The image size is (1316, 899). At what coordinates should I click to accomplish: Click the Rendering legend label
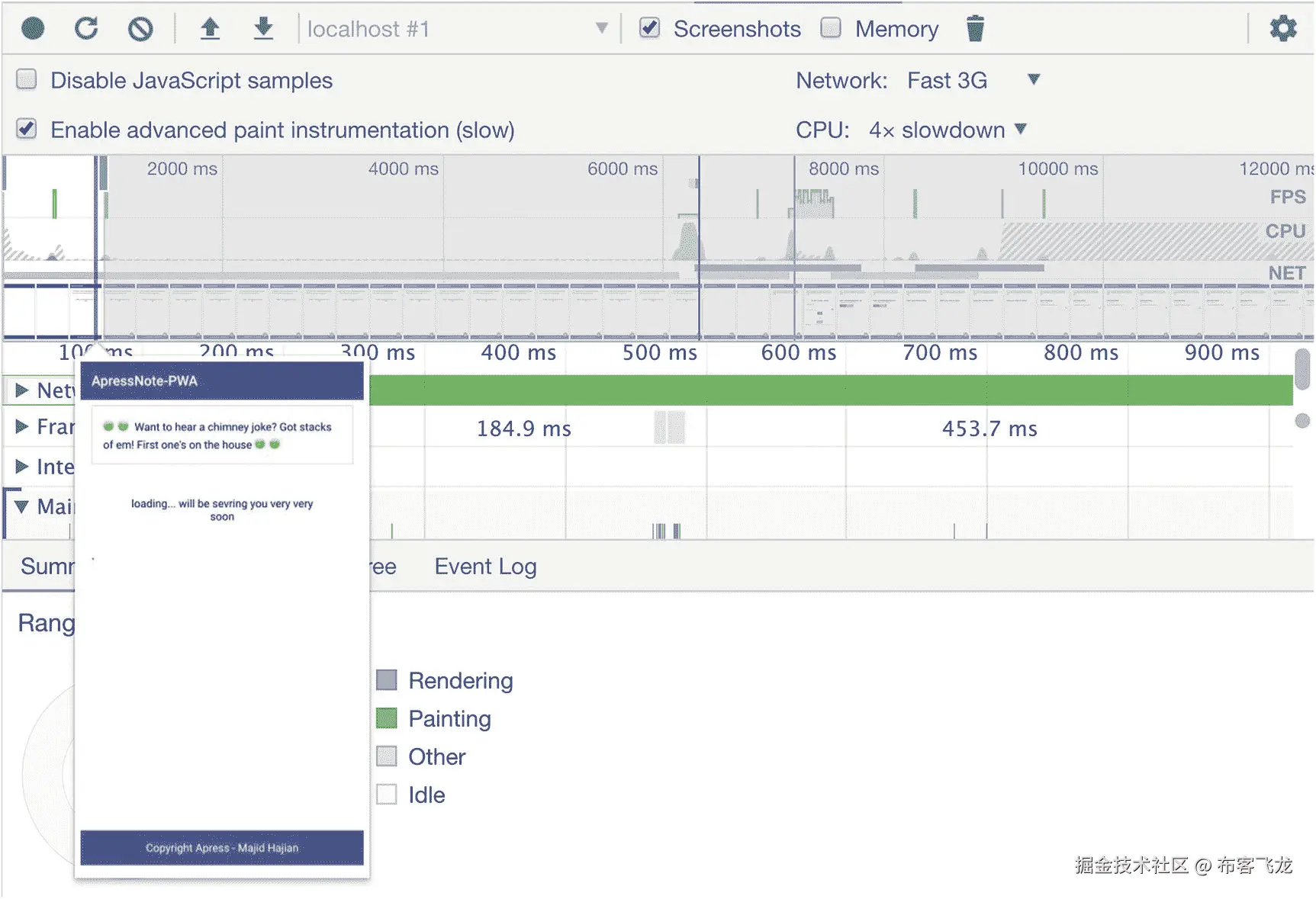[461, 680]
